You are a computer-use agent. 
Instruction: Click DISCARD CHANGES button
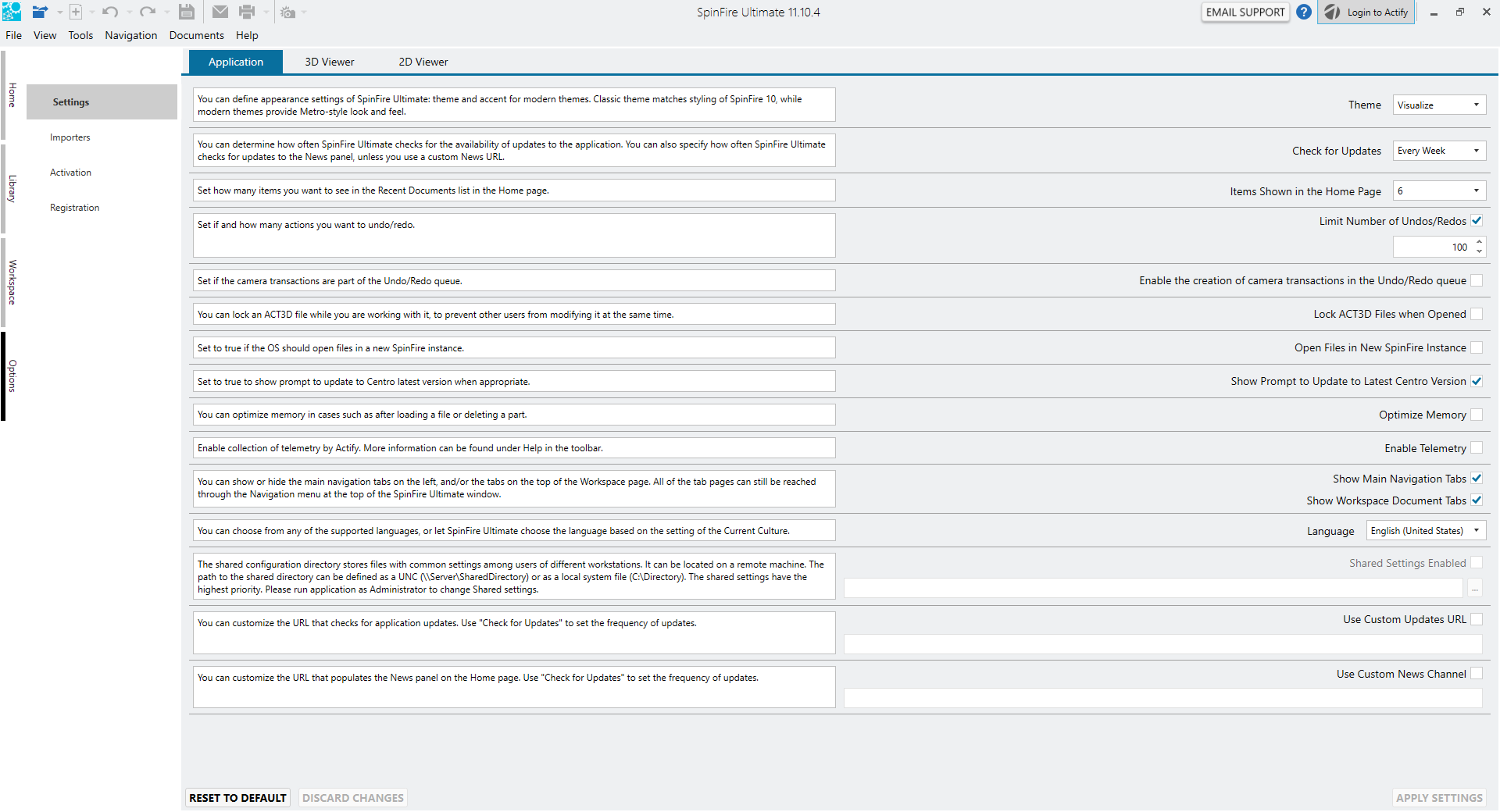click(353, 798)
